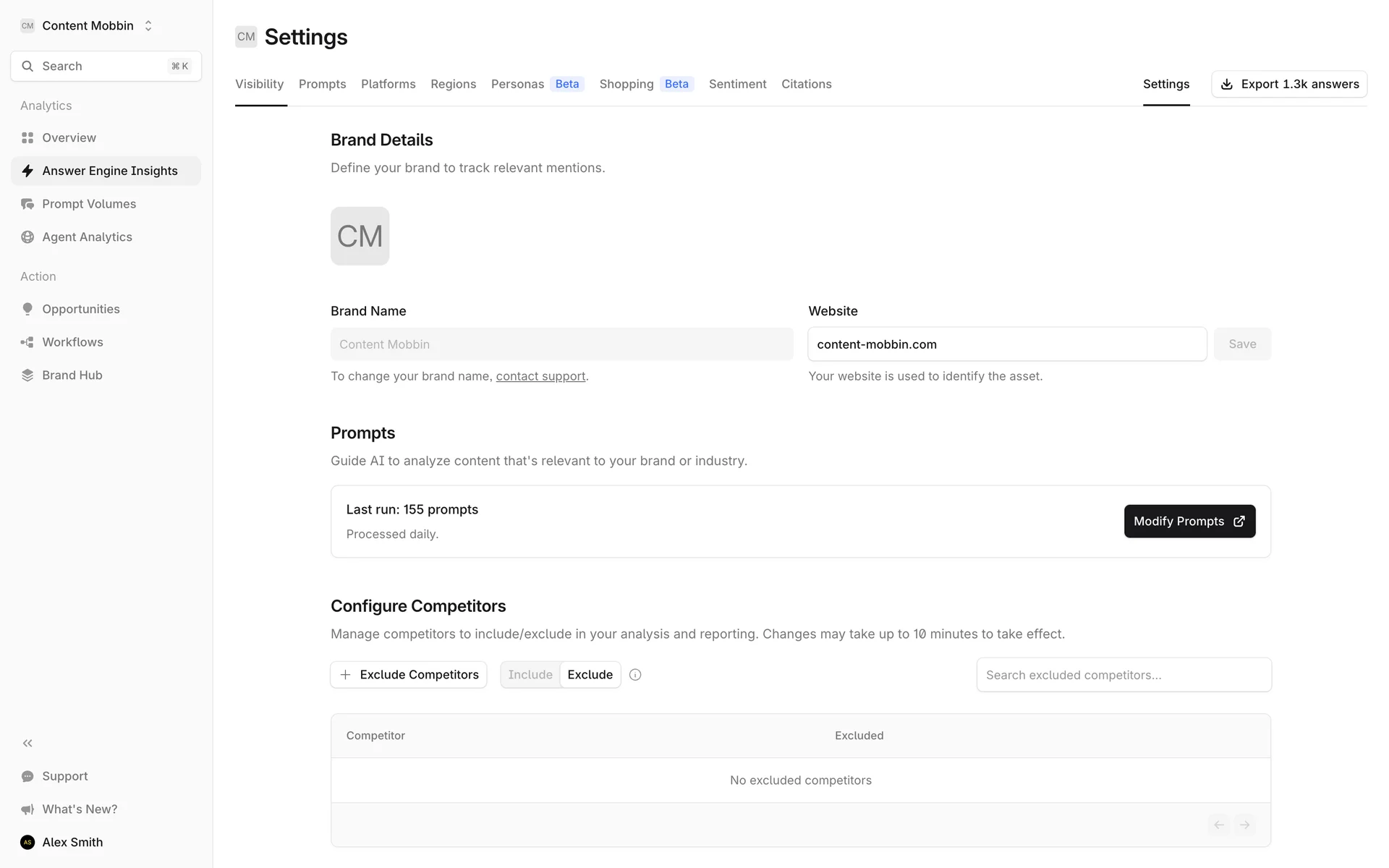Open Answer Engine Insights lightning icon
1389x868 pixels.
click(x=27, y=171)
